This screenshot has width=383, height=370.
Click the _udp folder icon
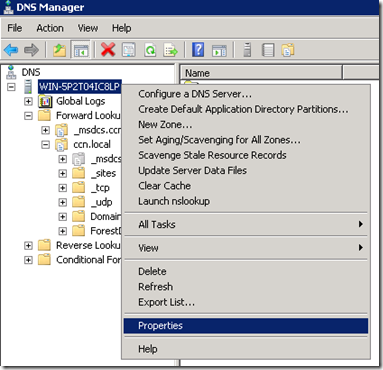(x=79, y=202)
